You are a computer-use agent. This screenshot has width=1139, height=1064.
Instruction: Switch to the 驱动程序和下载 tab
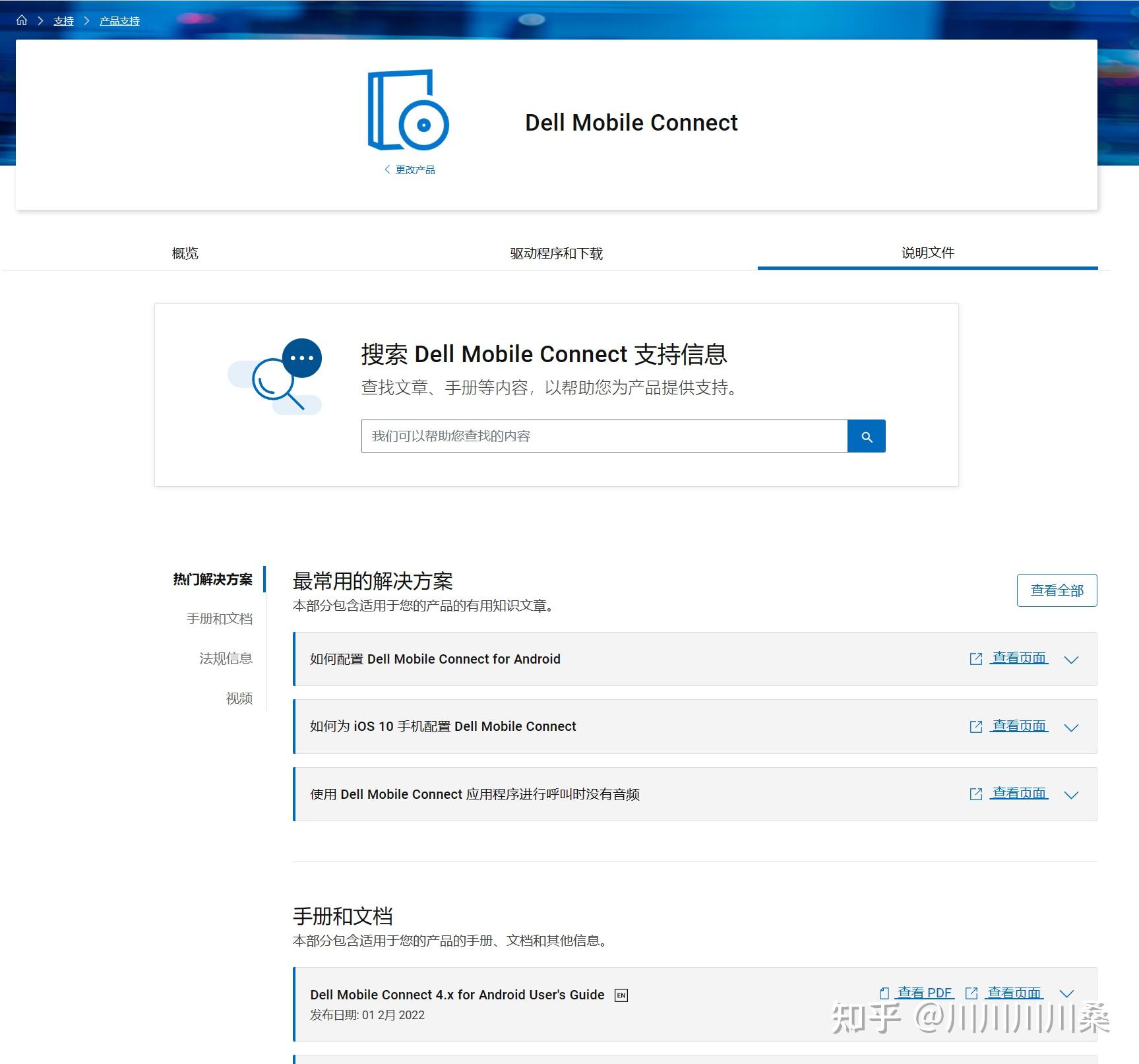coord(556,253)
